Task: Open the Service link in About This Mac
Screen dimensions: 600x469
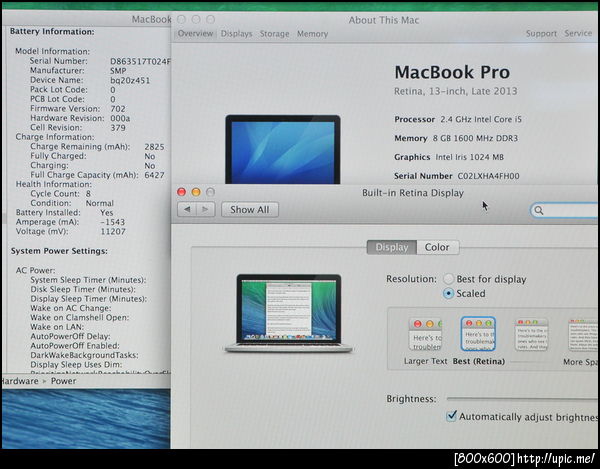Action: click(x=578, y=33)
